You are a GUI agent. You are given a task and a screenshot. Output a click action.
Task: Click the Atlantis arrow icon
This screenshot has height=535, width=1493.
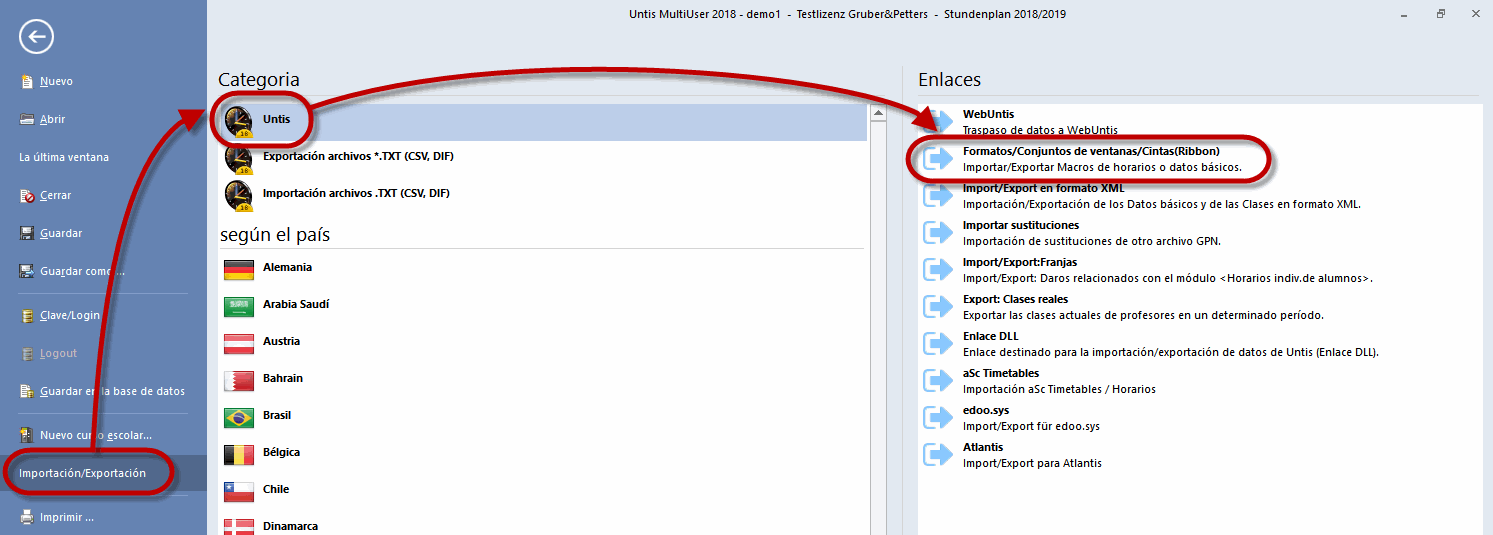click(938, 455)
